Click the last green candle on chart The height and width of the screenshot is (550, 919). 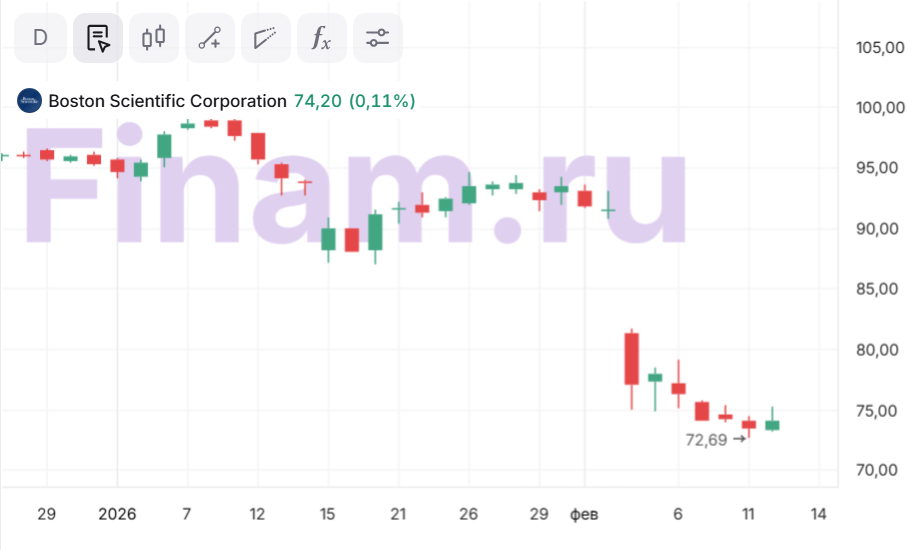pos(772,425)
